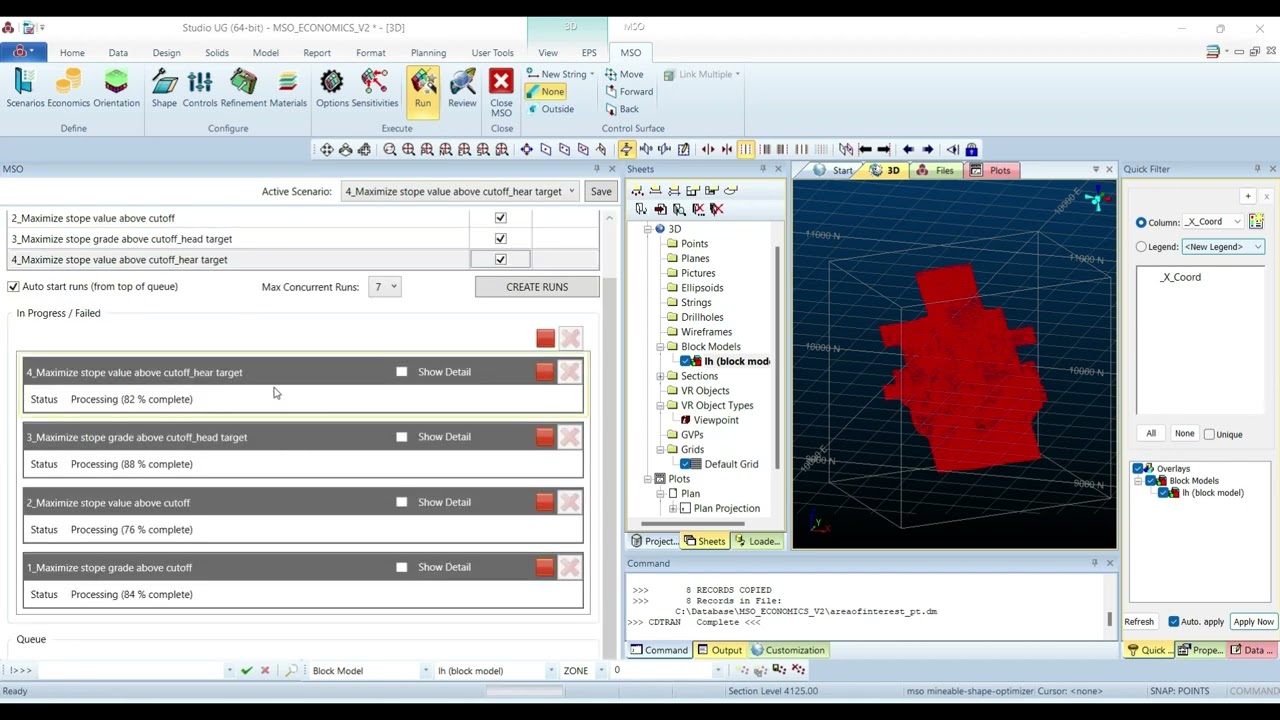Expand the Sections tree node
This screenshot has height=720, width=1280.
pyautogui.click(x=660, y=376)
